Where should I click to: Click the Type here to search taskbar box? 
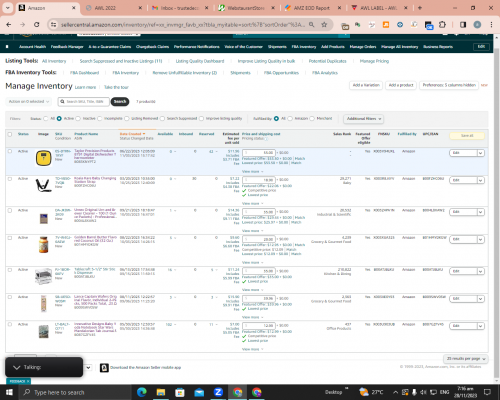coord(76,392)
